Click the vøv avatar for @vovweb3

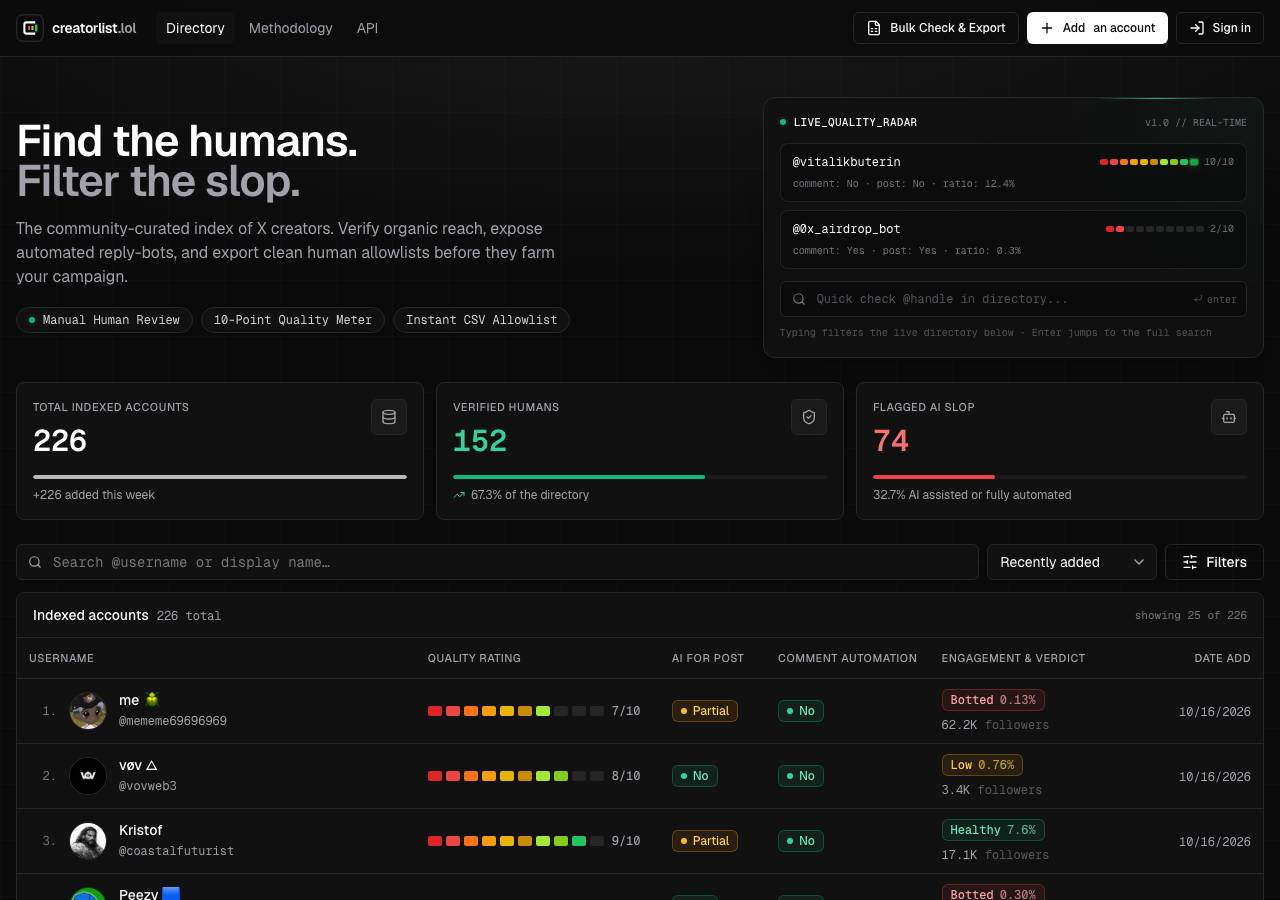[88, 776]
